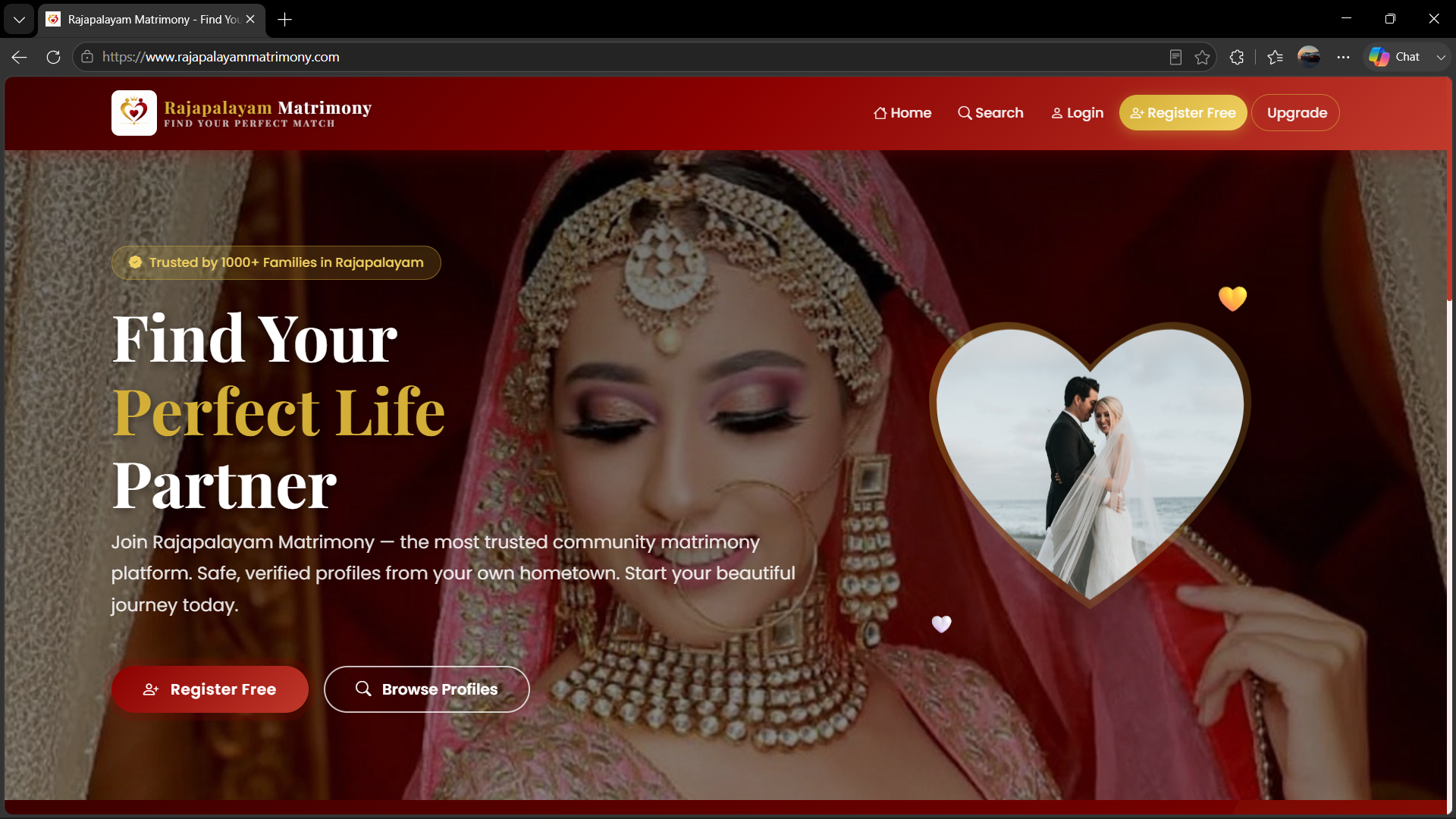Go to Home in site navigation
The width and height of the screenshot is (1456, 819).
point(902,113)
